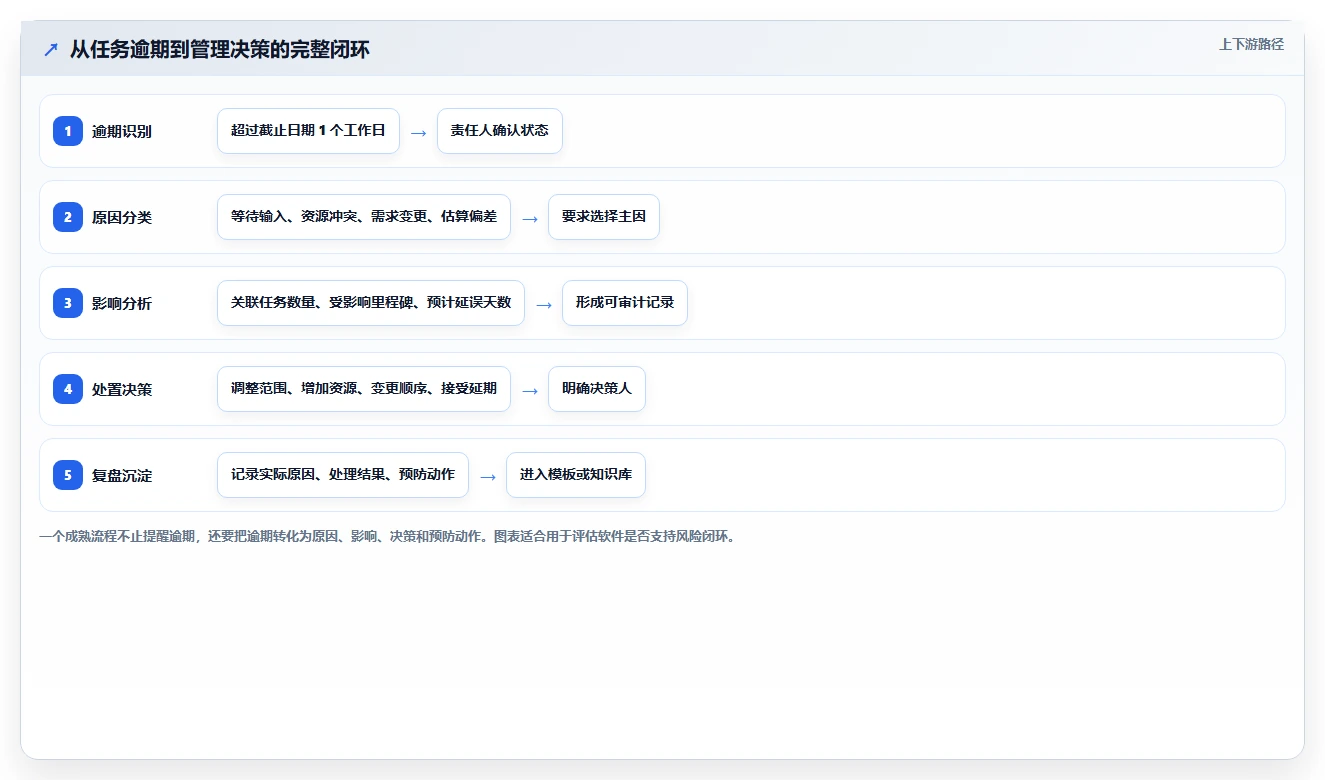Click the 记录实际原因 review box
Viewport: 1325px width, 780px height.
pyautogui.click(x=343, y=475)
